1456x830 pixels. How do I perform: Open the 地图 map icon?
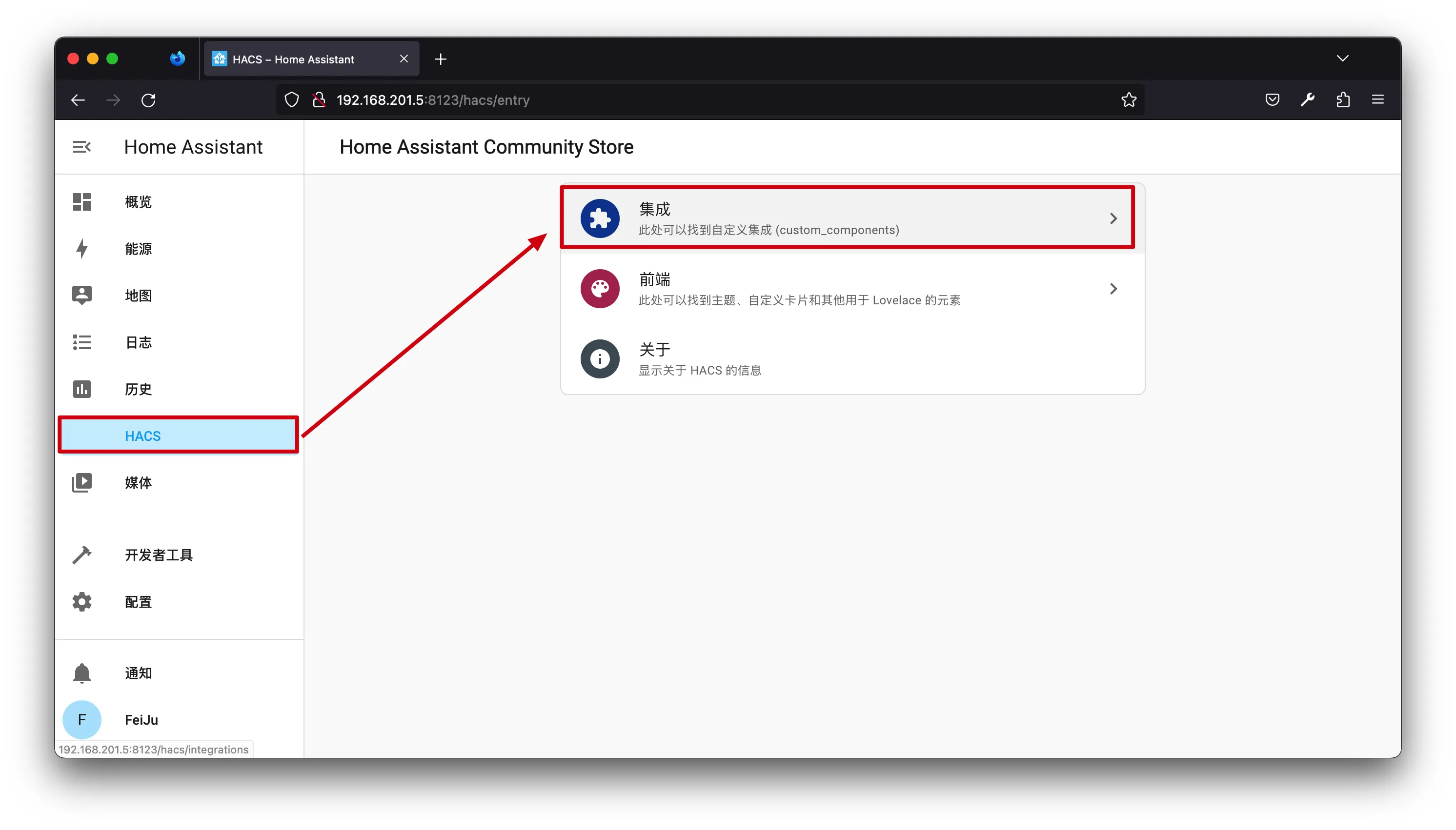pyautogui.click(x=81, y=296)
